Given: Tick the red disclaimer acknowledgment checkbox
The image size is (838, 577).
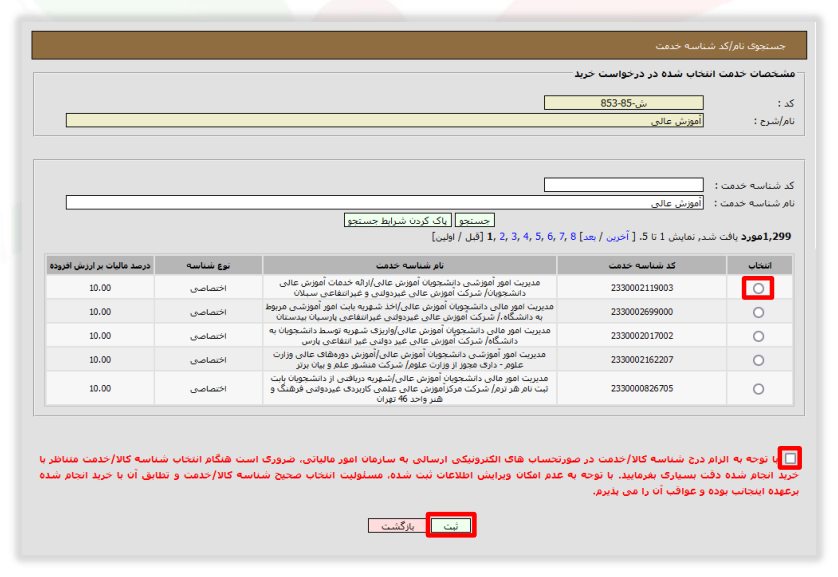Looking at the screenshot, I should point(790,458).
